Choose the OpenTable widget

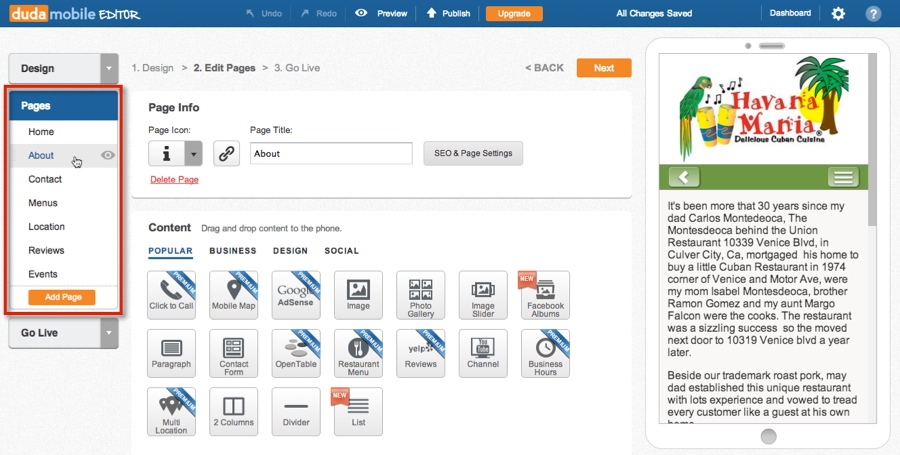coord(296,353)
